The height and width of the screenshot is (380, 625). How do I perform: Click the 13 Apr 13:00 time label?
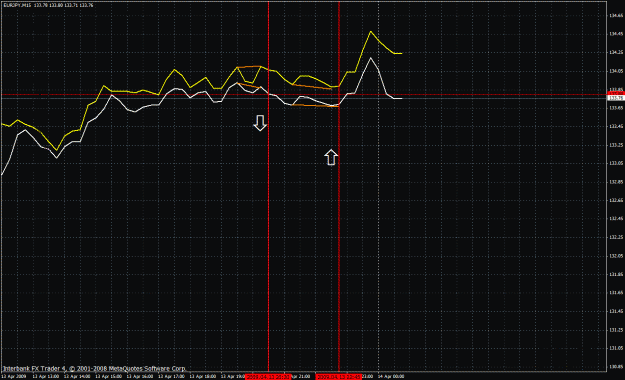pyautogui.click(x=45, y=376)
